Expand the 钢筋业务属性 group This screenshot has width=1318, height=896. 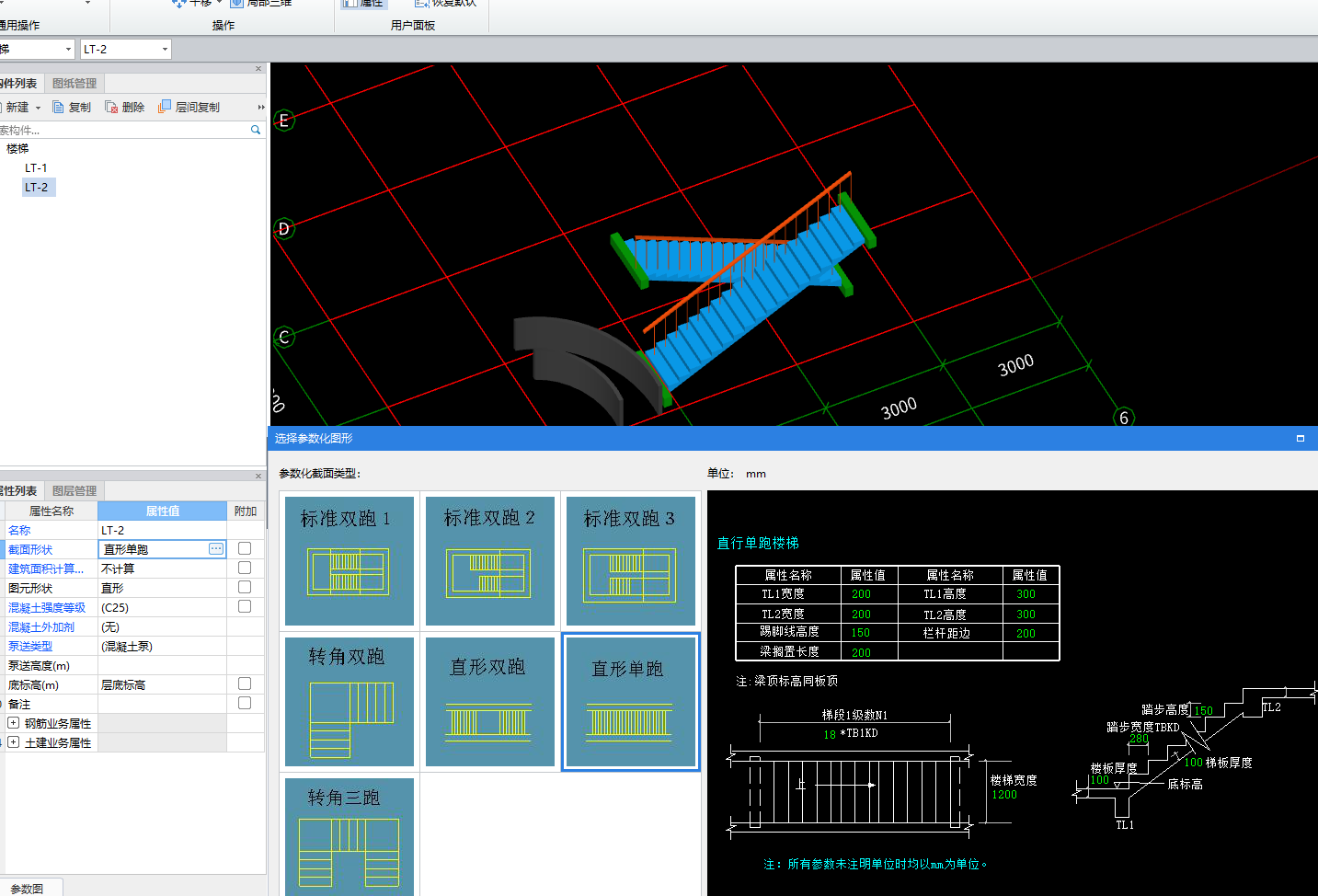[13, 723]
